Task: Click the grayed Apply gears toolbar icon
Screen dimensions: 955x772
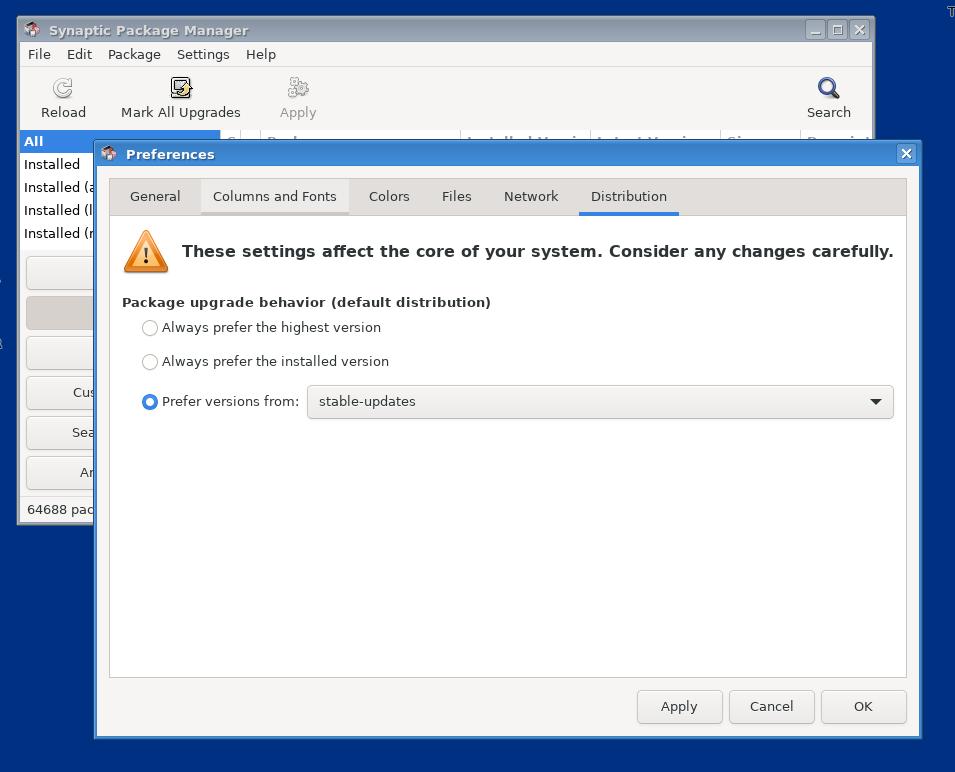Action: point(298,88)
